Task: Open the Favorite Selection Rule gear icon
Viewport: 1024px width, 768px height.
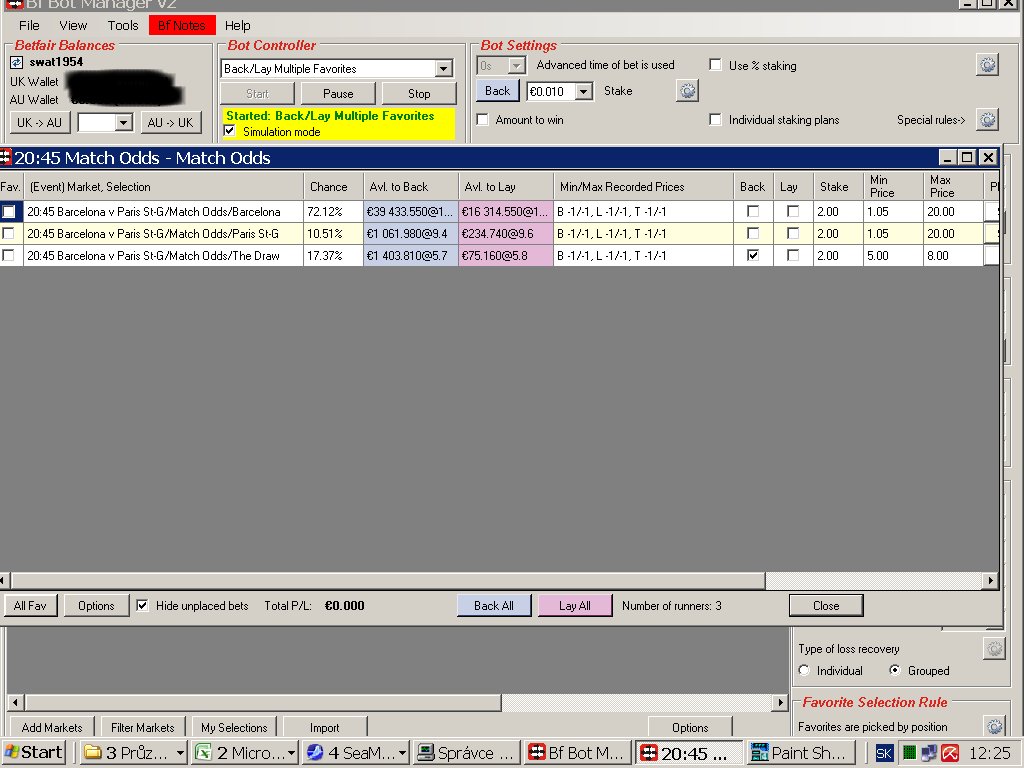Action: click(994, 726)
